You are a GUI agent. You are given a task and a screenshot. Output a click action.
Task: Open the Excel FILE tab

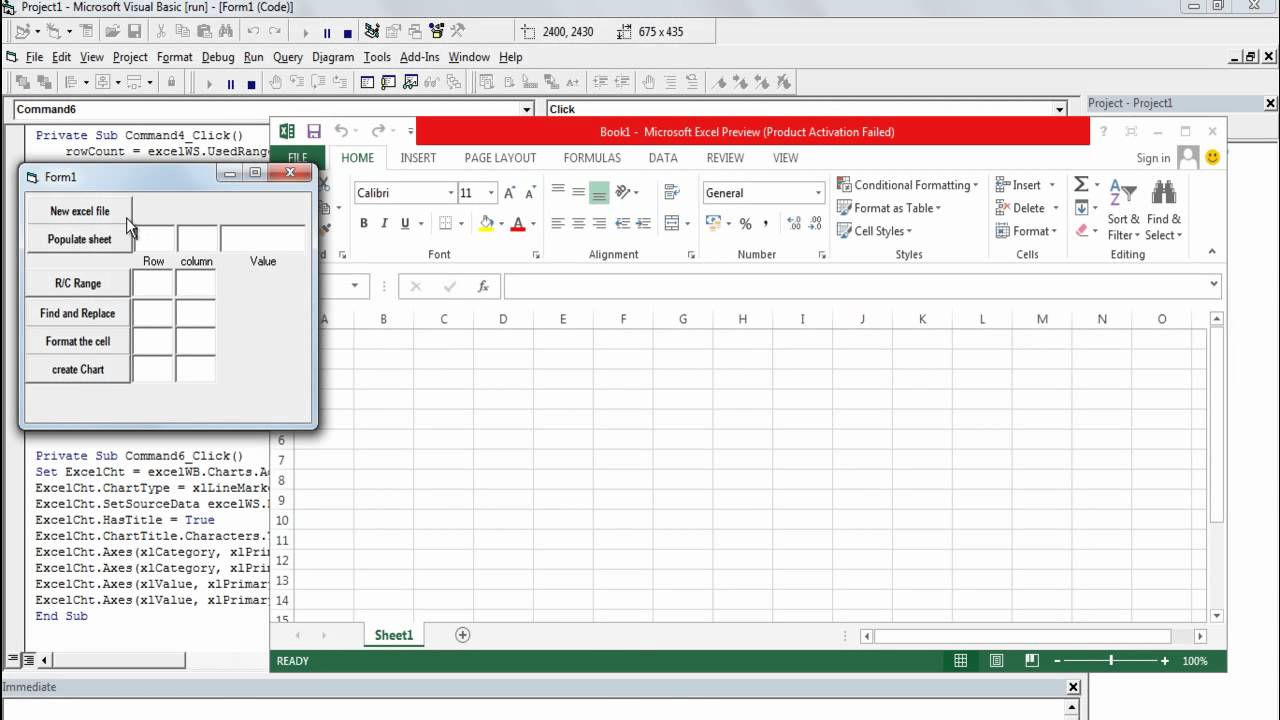point(298,158)
